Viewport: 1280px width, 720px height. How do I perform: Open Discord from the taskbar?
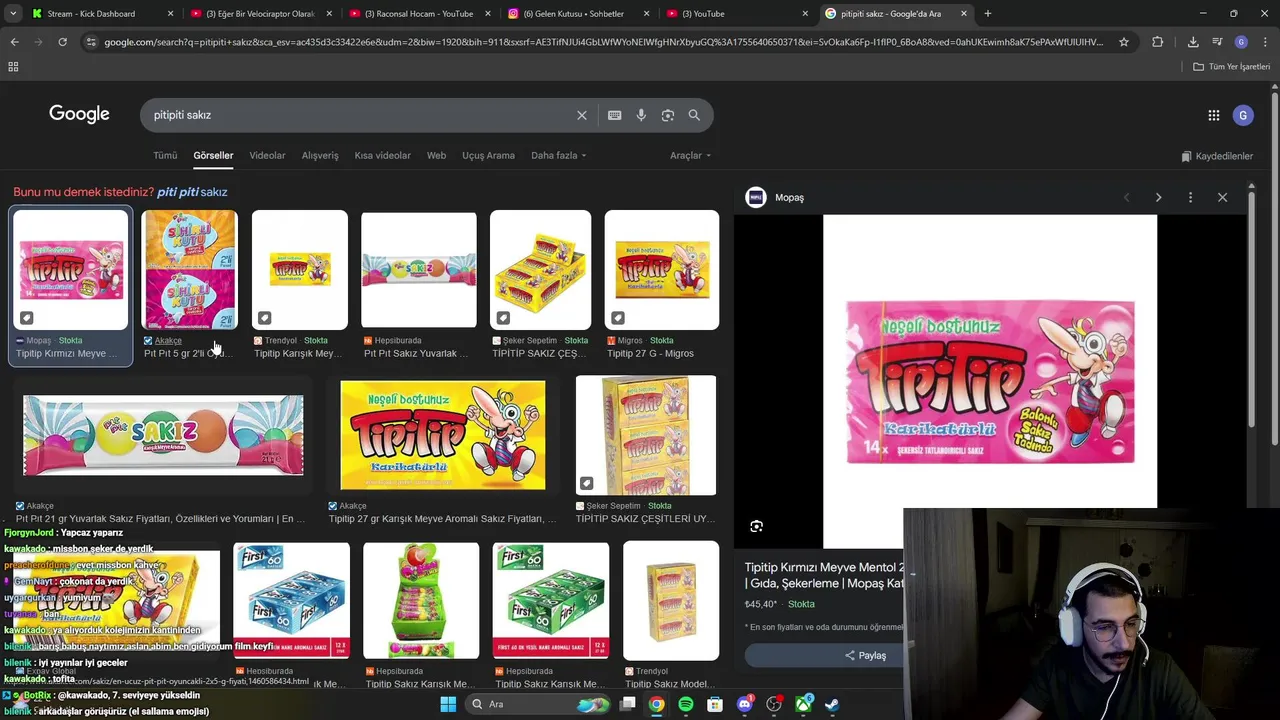[744, 704]
